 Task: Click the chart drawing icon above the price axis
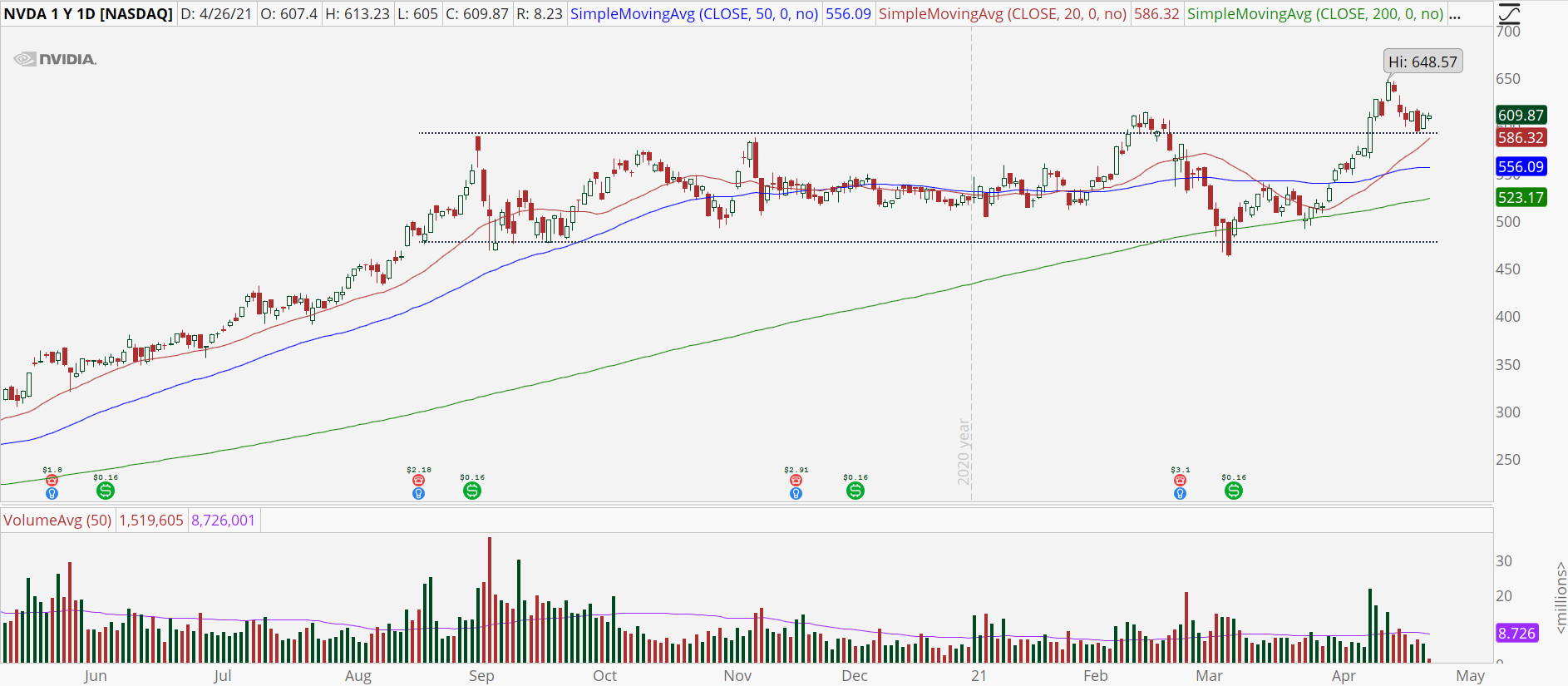coord(1507,13)
